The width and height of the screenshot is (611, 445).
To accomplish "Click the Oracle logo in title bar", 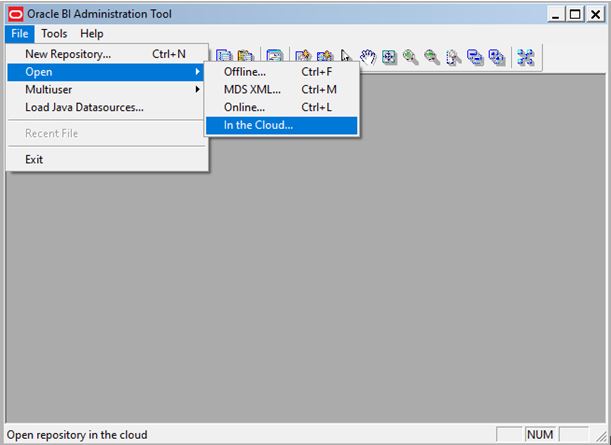I will point(16,14).
